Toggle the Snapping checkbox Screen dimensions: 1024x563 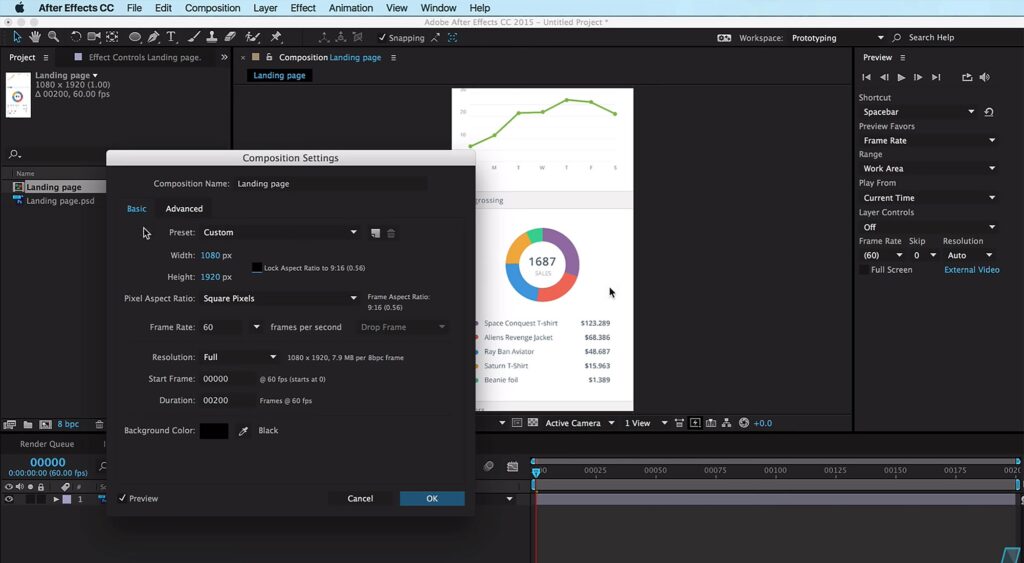coord(383,38)
